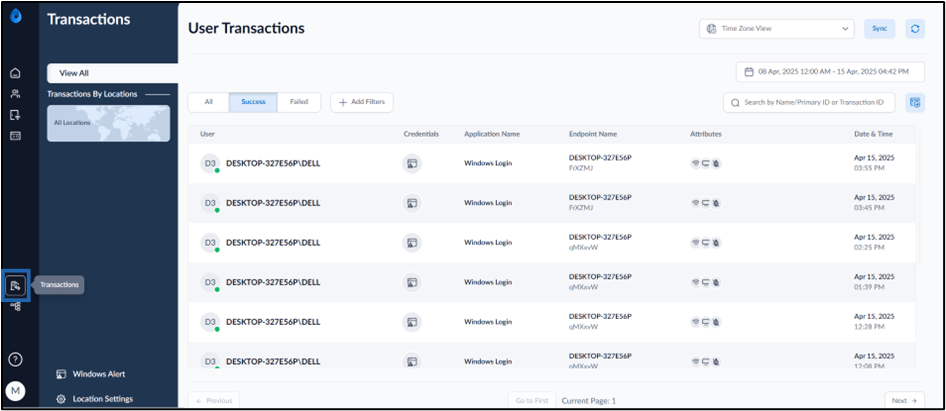Screen dimensions: 946x411
Task: Open the device enrollment sidebar icon below Users
Action: click(16, 115)
